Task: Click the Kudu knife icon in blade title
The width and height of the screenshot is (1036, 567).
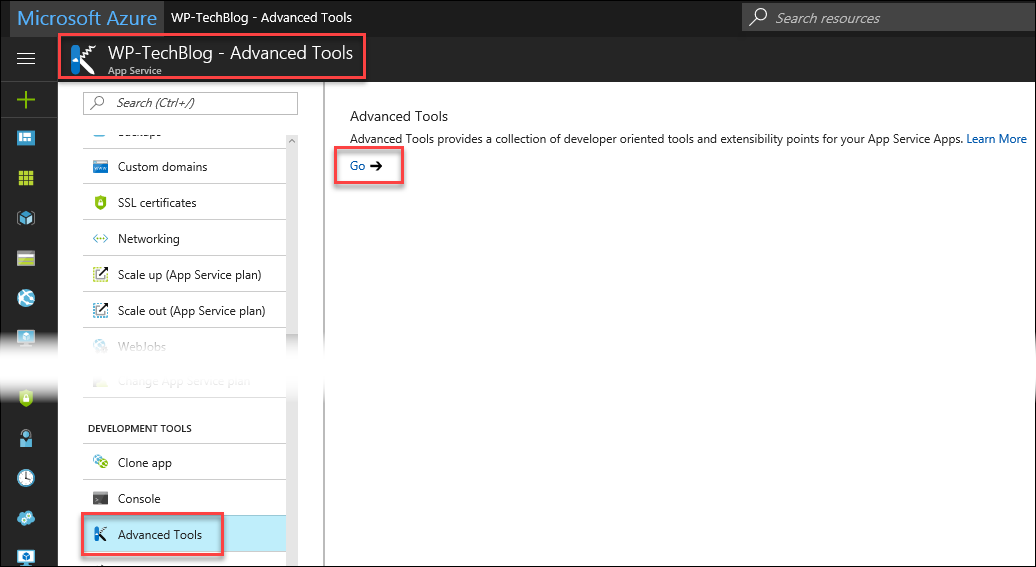Action: [84, 59]
